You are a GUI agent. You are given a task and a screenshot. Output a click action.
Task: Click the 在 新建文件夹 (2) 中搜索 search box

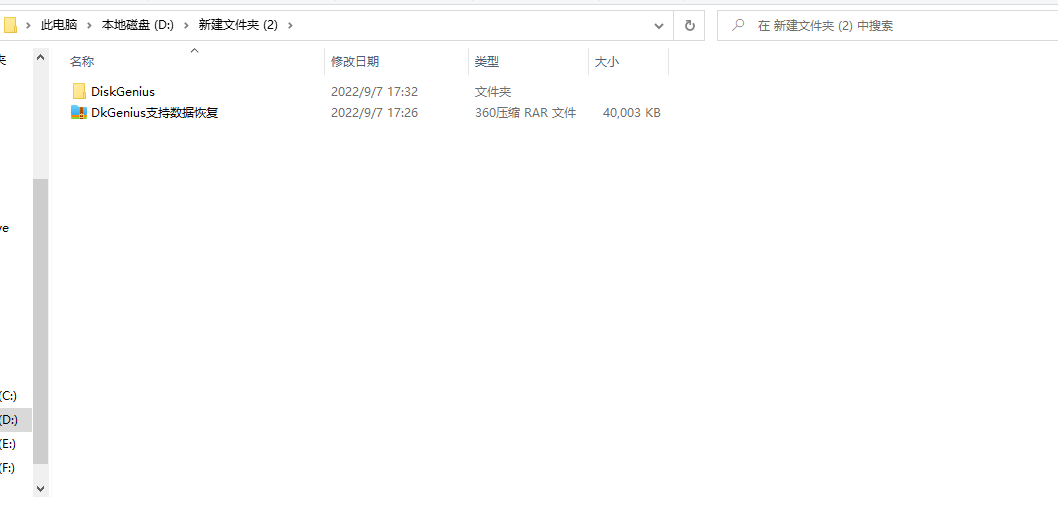890,25
